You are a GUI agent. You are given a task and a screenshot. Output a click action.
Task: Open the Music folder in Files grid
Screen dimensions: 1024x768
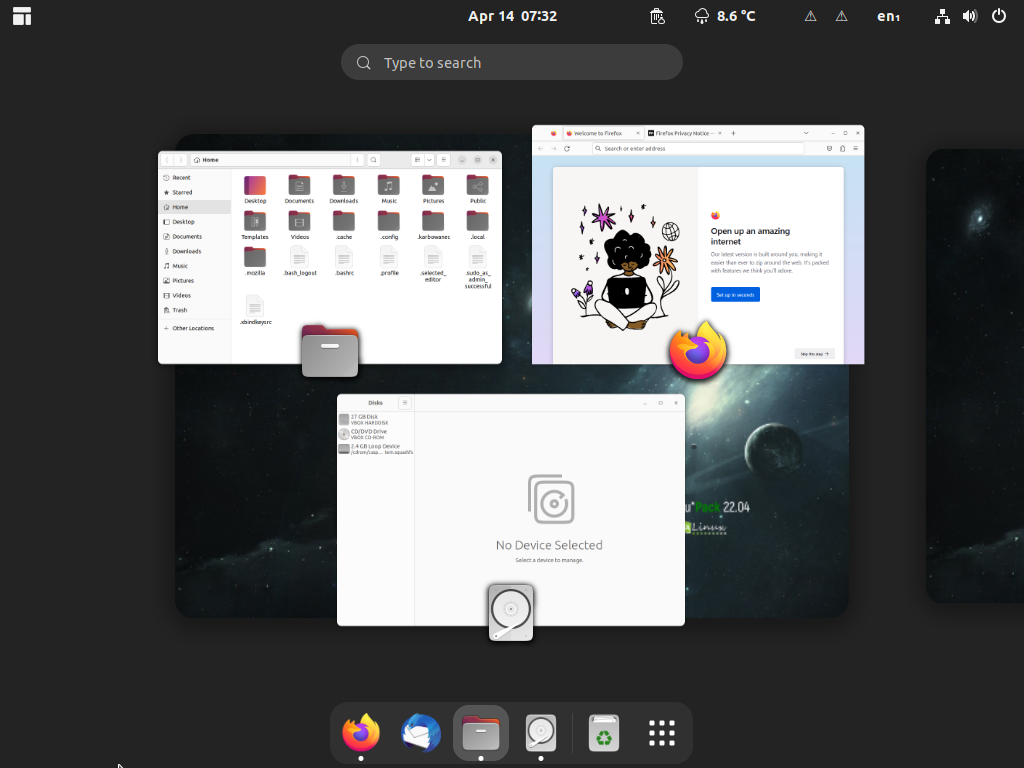pos(389,189)
